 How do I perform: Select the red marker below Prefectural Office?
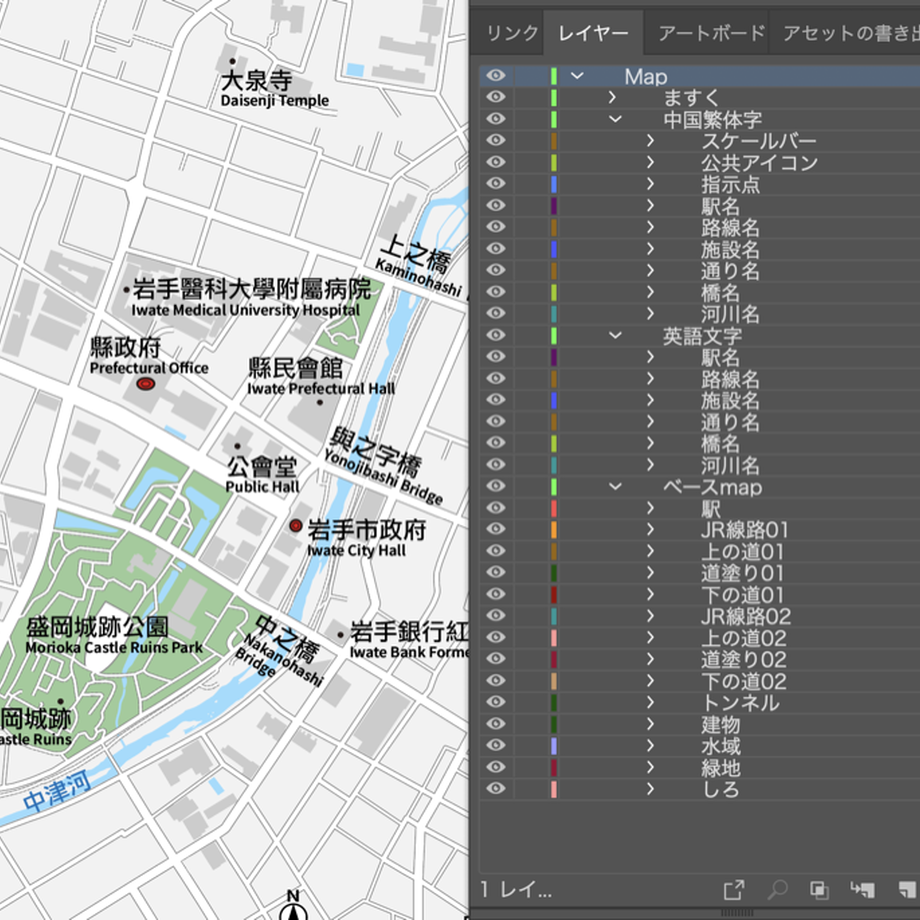[x=146, y=384]
